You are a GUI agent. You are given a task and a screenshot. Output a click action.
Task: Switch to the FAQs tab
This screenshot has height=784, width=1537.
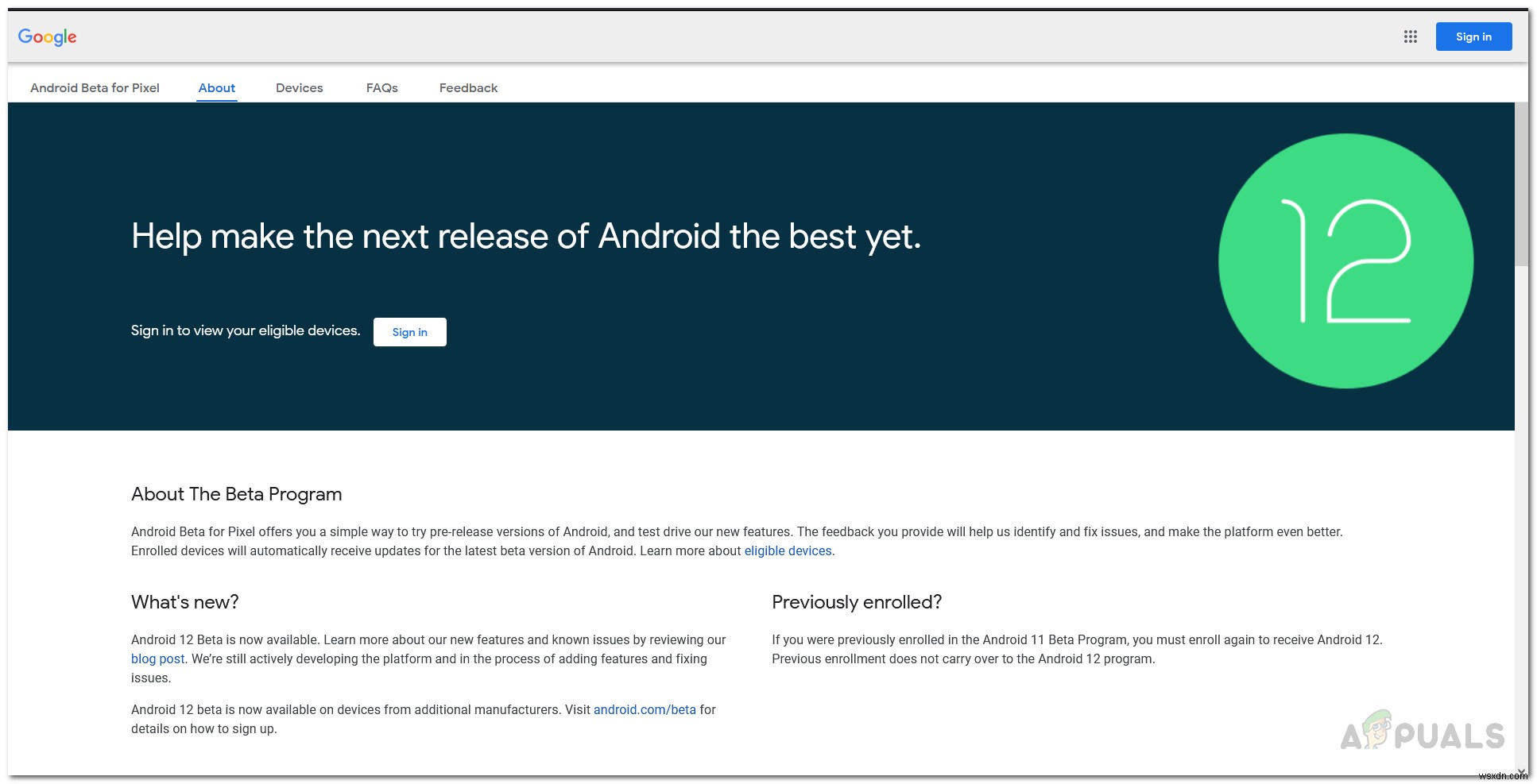tap(382, 87)
